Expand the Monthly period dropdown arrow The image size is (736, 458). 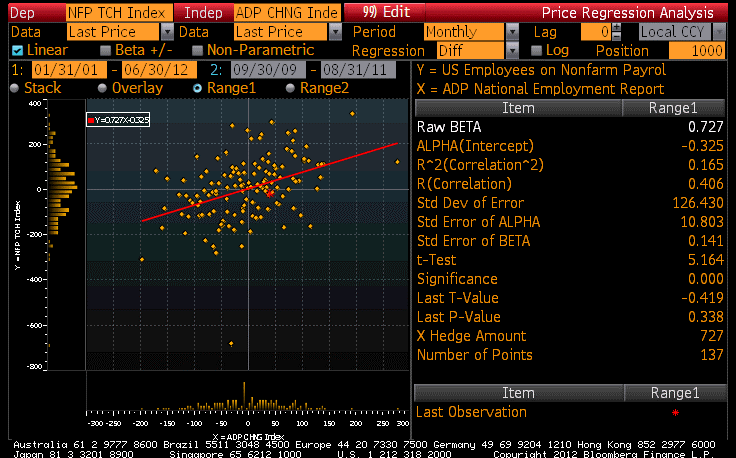(512, 32)
